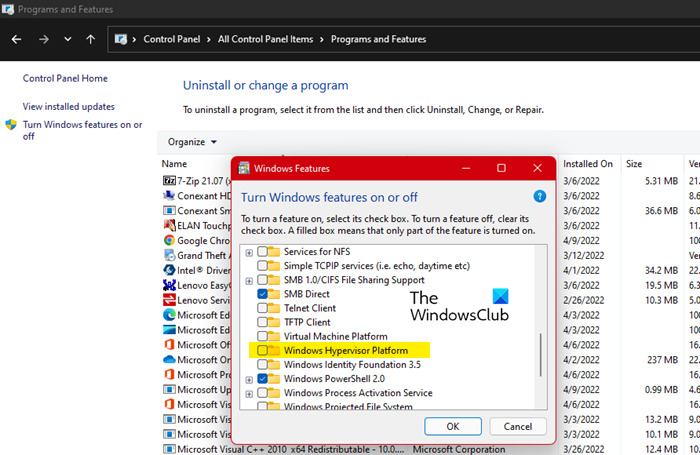Click the 5.31 MB size cell

[661, 181]
